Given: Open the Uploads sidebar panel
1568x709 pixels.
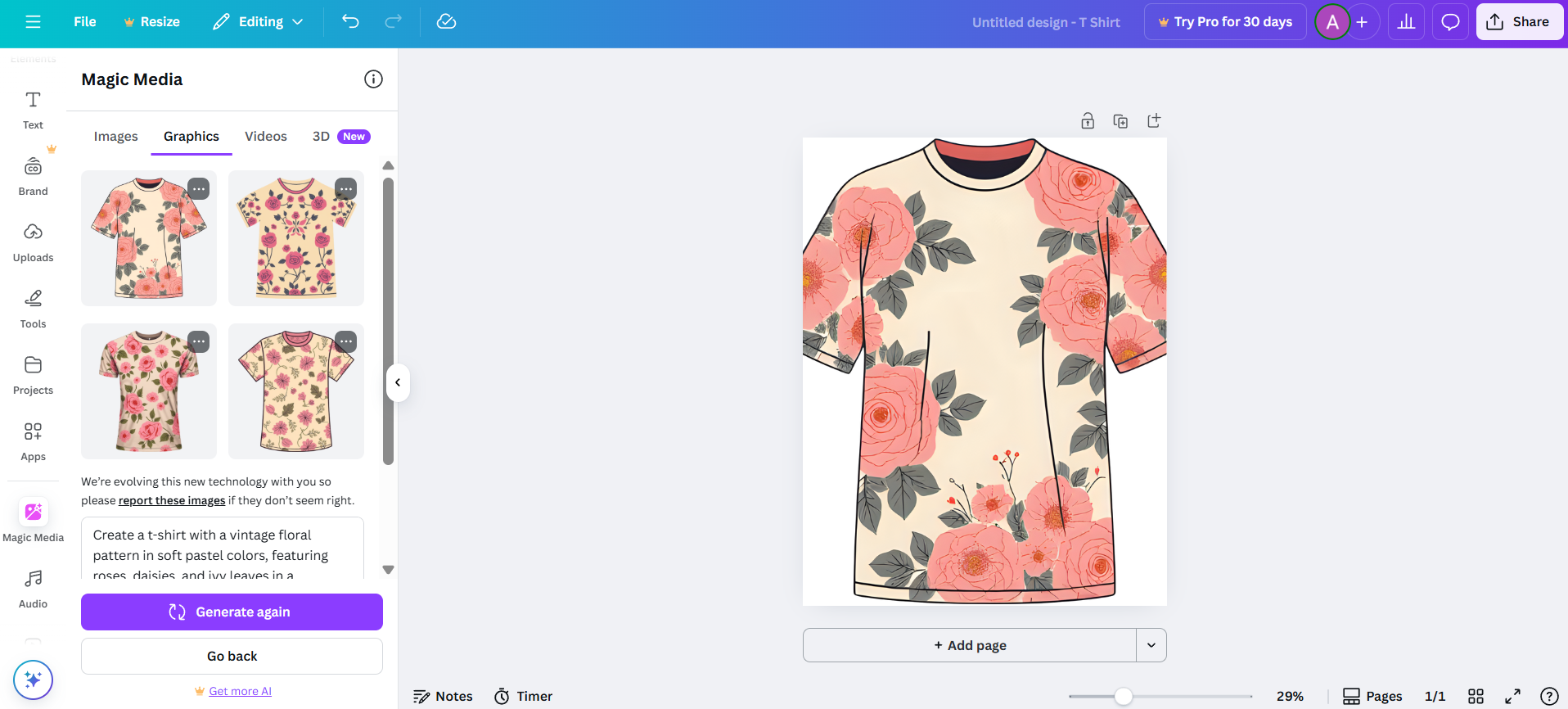Looking at the screenshot, I should (33, 242).
